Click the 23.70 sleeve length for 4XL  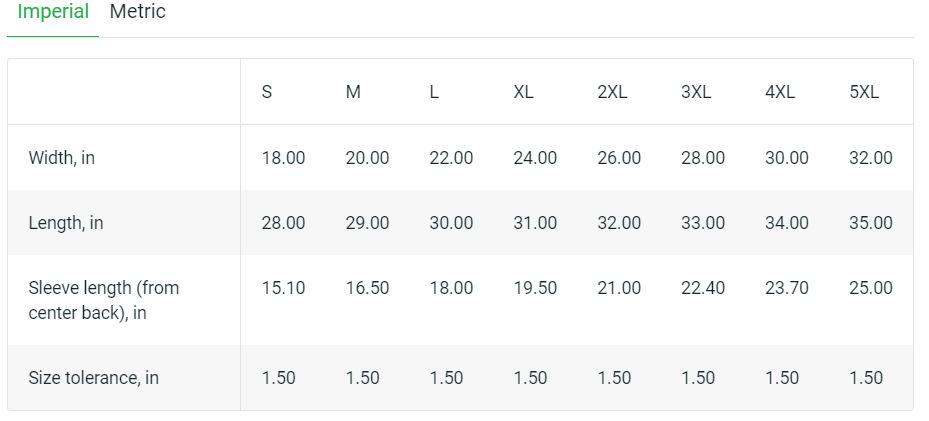coord(787,288)
